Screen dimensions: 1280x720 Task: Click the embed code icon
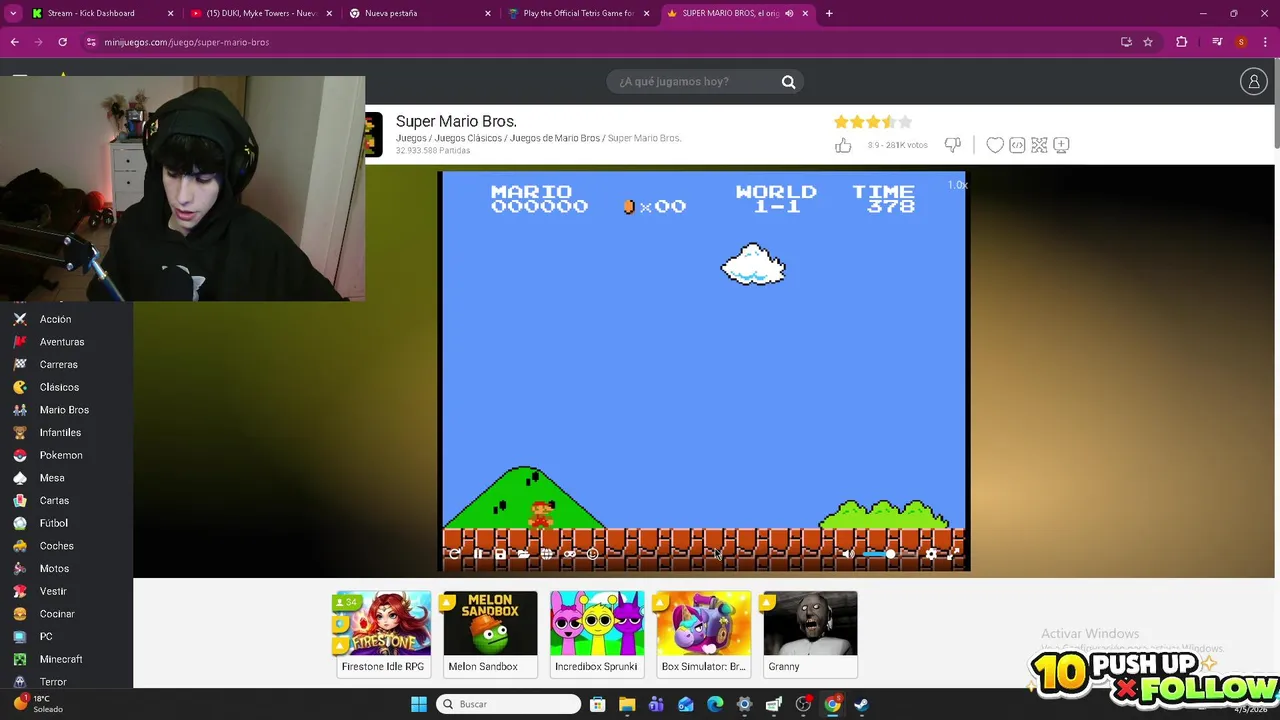1017,145
